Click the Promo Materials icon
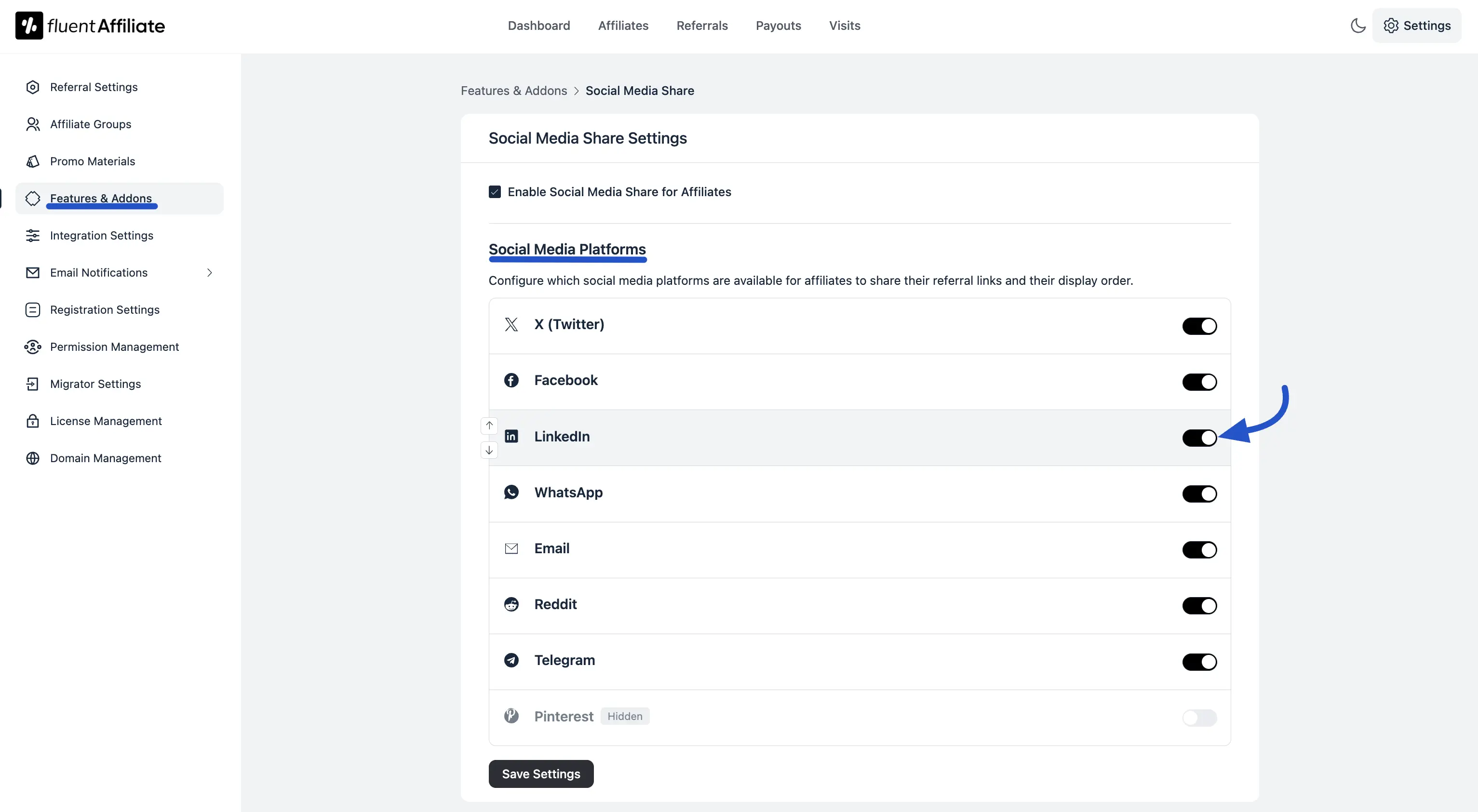Viewport: 1478px width, 812px height. (x=33, y=162)
